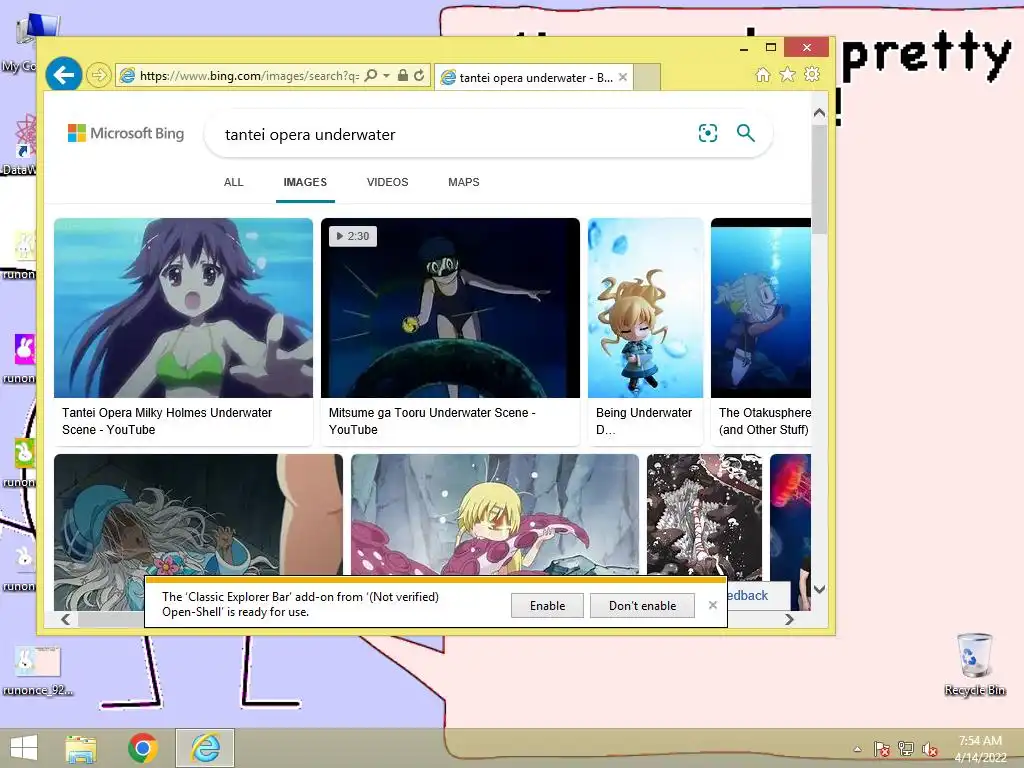Open Bing visual search camera icon
This screenshot has width=1024, height=768.
pyautogui.click(x=708, y=133)
